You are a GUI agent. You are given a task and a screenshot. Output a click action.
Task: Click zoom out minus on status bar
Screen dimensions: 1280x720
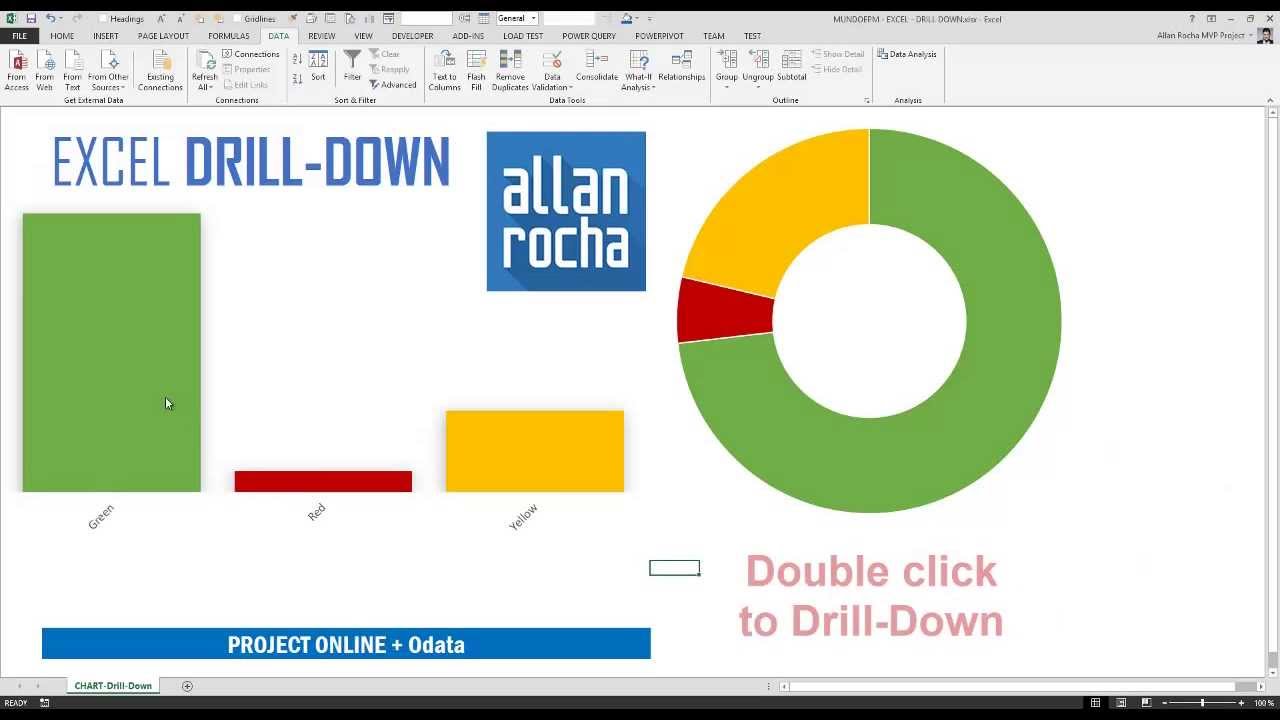1164,703
